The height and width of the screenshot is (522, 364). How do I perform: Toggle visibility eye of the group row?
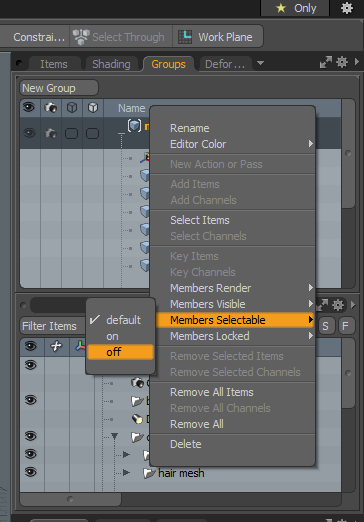[30, 133]
